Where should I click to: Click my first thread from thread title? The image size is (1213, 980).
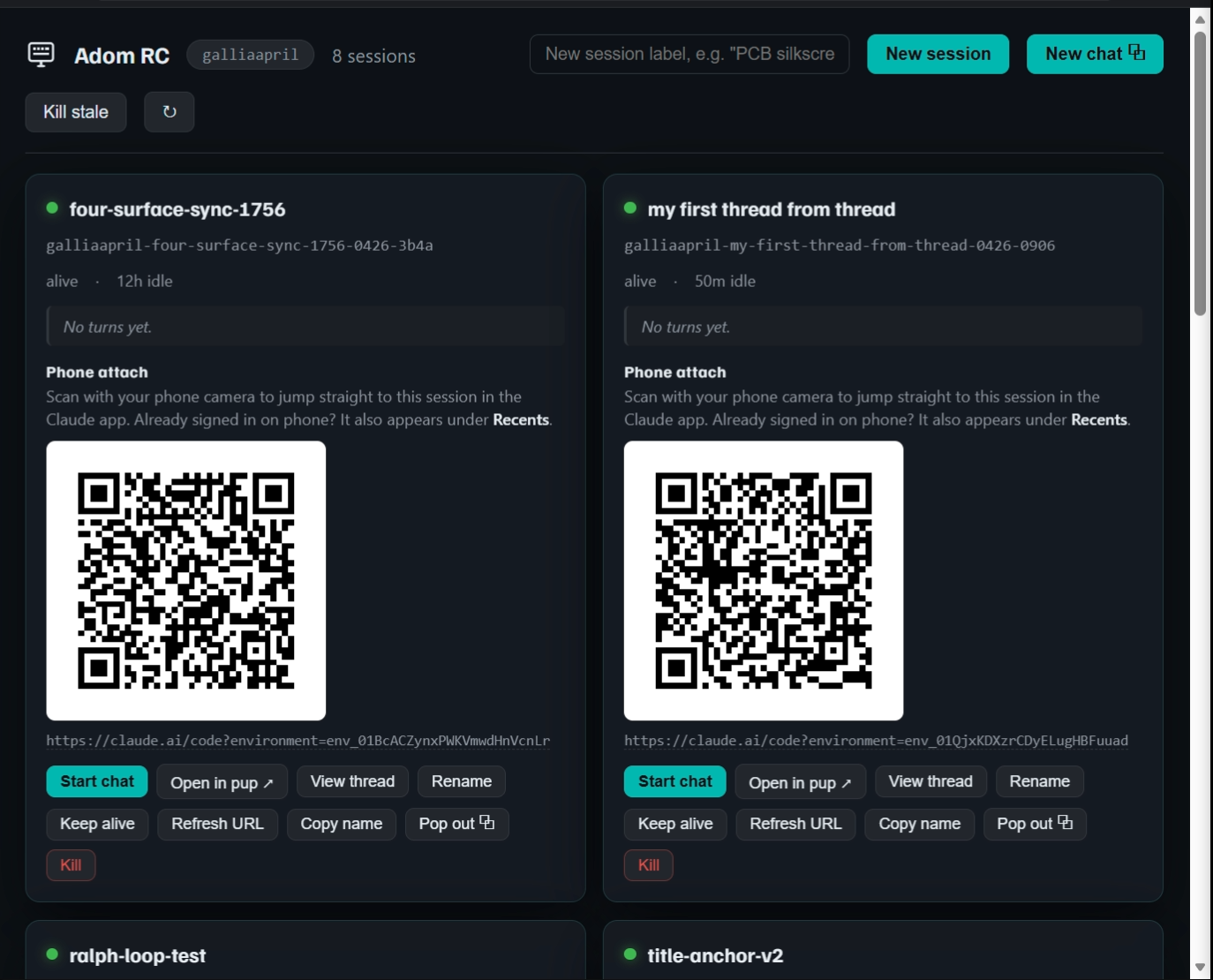(772, 209)
